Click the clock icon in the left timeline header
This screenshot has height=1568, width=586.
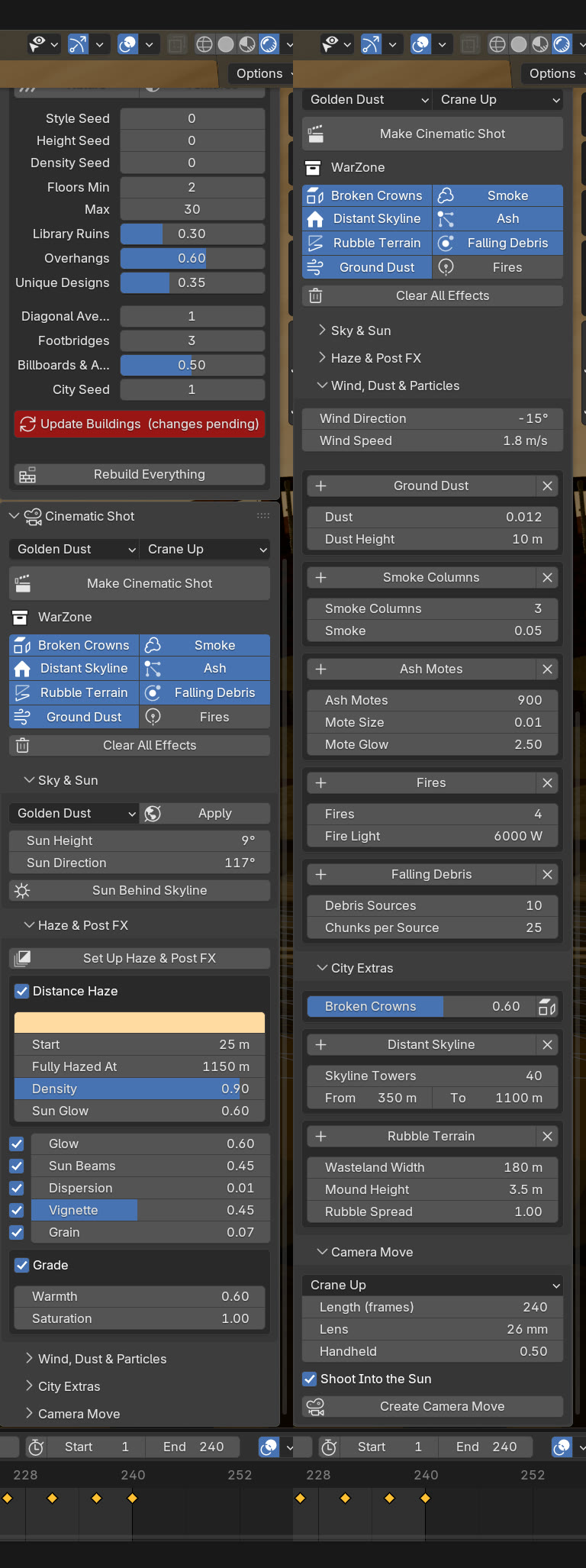pyautogui.click(x=36, y=1447)
